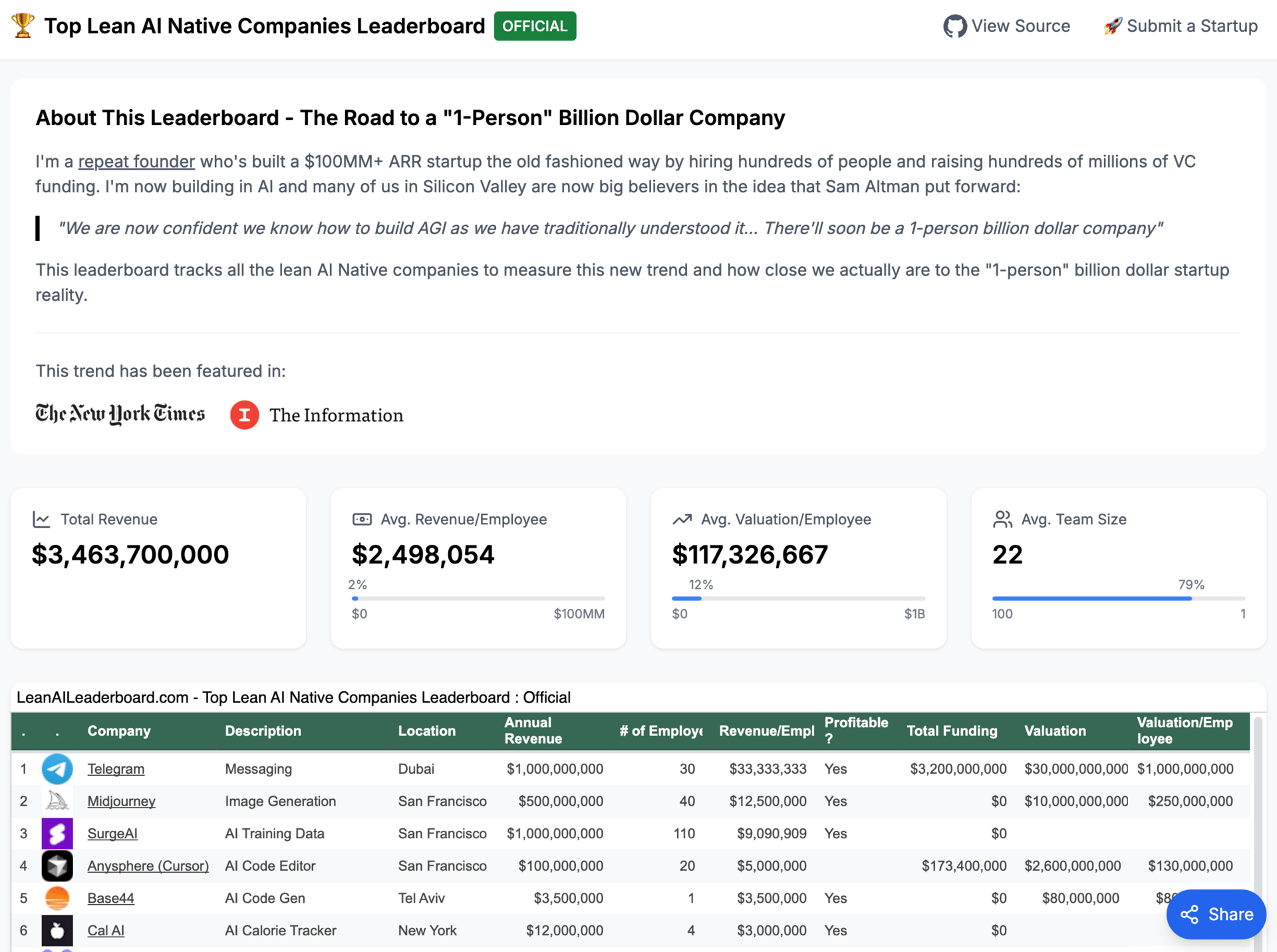Click the blue Share button
Viewport: 1277px width, 952px height.
tap(1216, 914)
